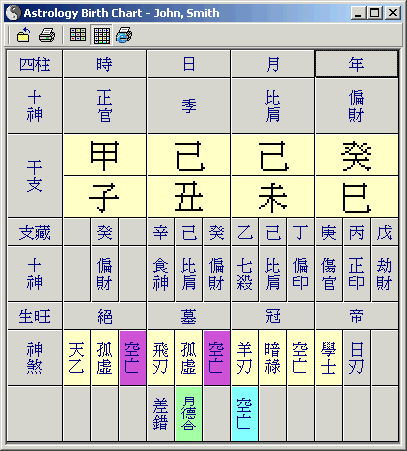Viewport: 407px width, 451px height.
Task: Click the 巳 earthly branch cell
Action: point(357,197)
